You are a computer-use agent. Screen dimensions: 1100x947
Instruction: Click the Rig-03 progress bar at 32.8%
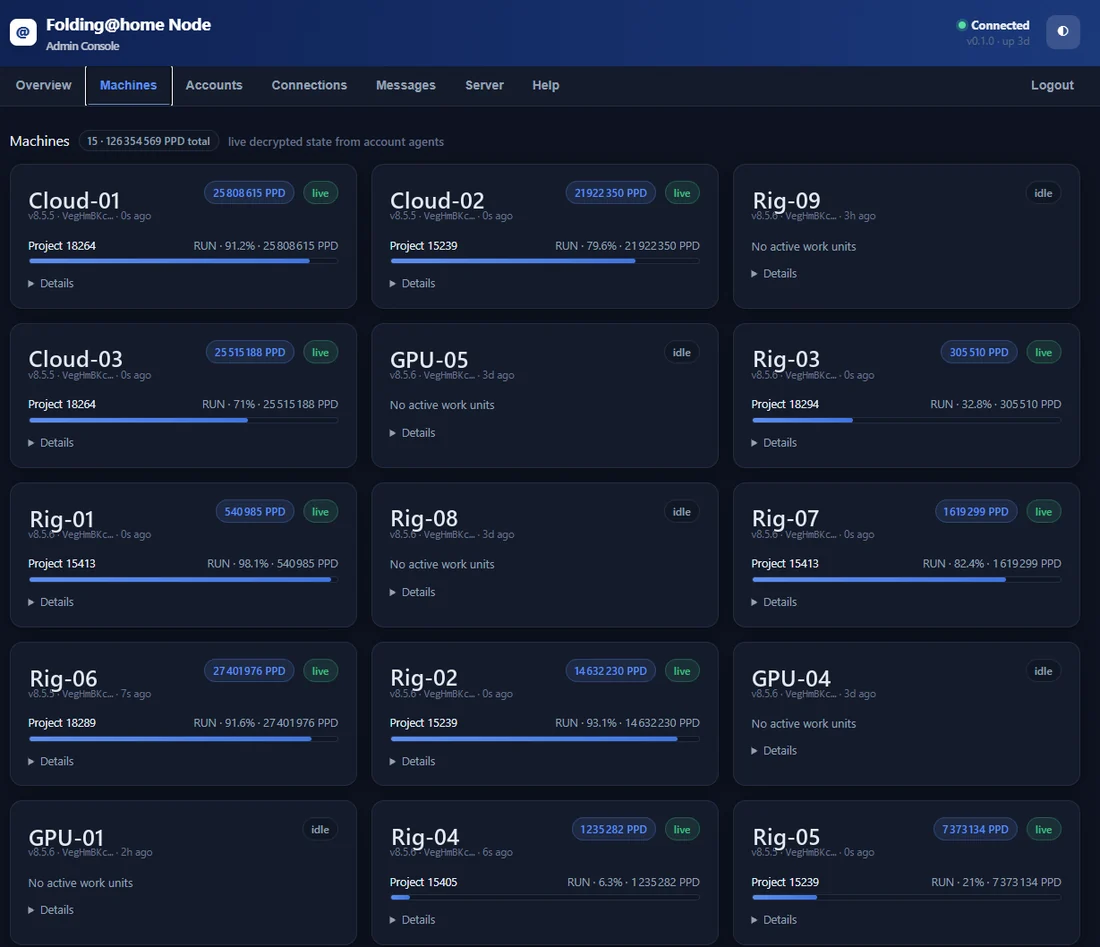coord(906,420)
